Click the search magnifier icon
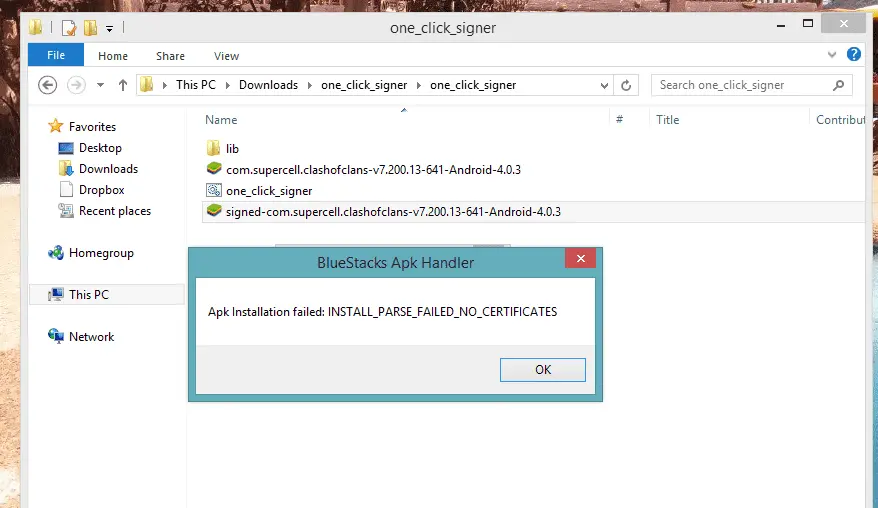The width and height of the screenshot is (878, 508). [838, 85]
